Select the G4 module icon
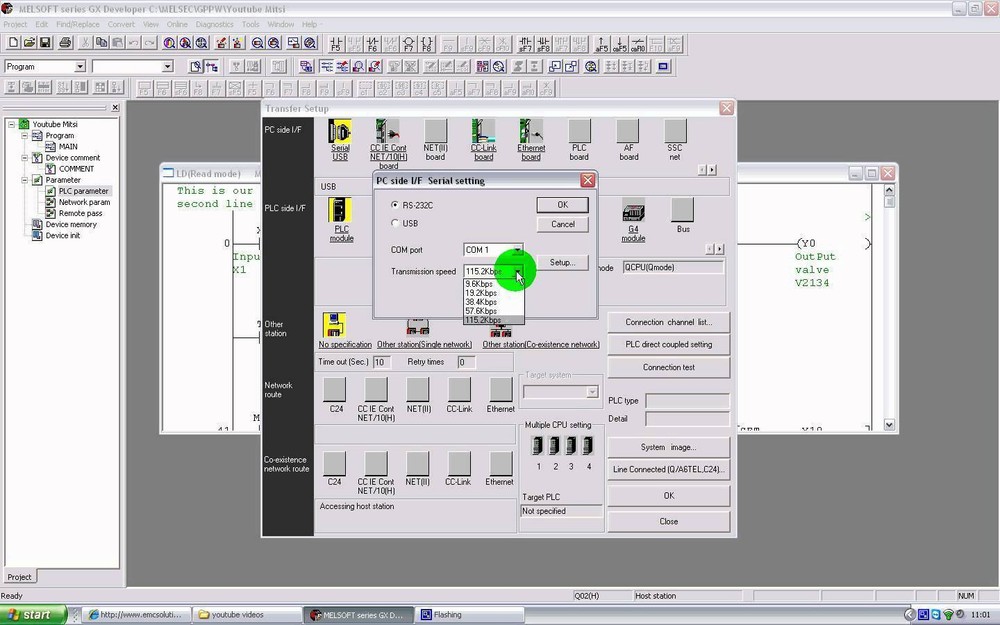 [633, 212]
